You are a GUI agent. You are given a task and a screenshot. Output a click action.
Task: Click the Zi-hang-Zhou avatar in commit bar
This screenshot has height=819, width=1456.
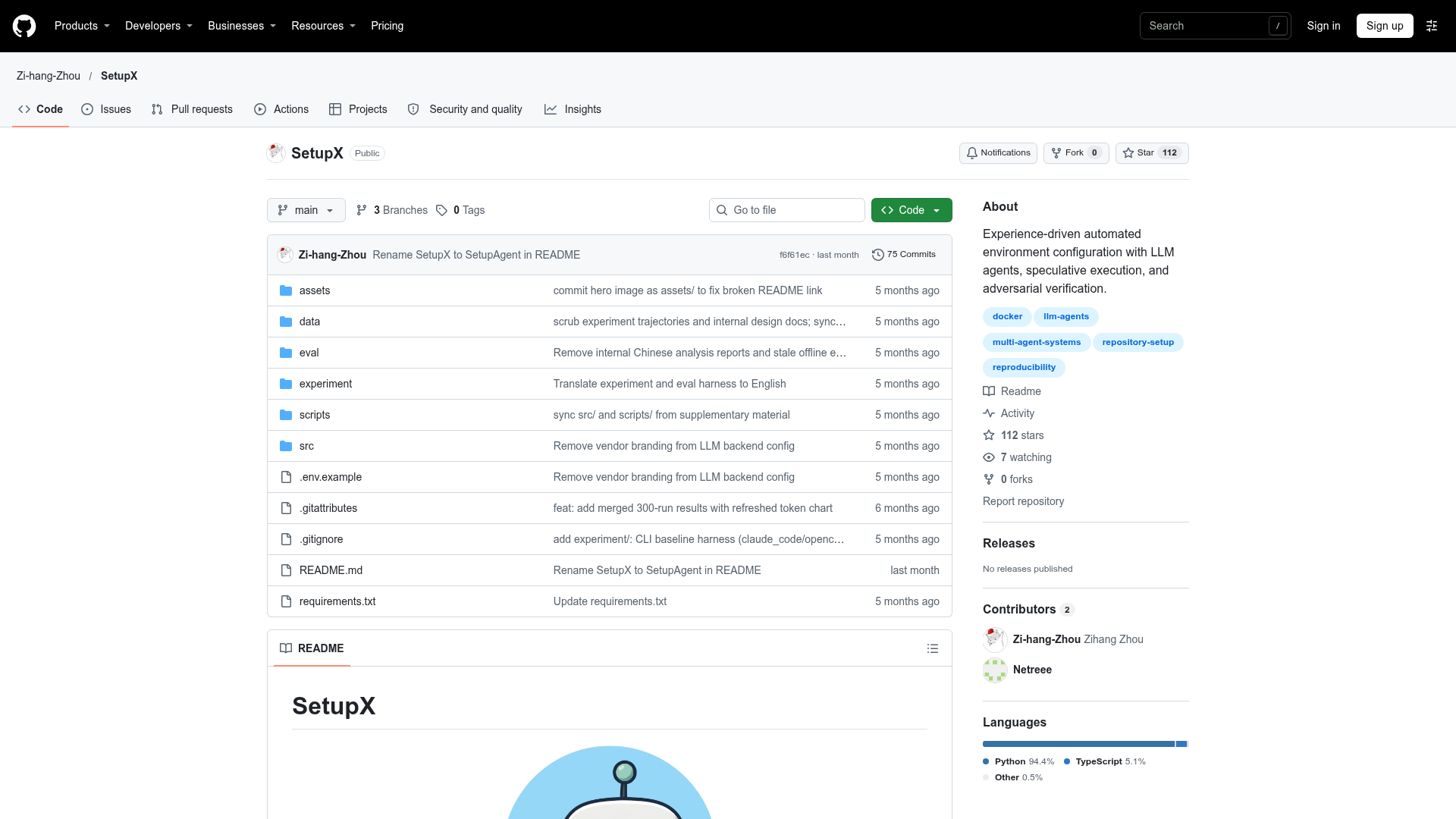(285, 255)
